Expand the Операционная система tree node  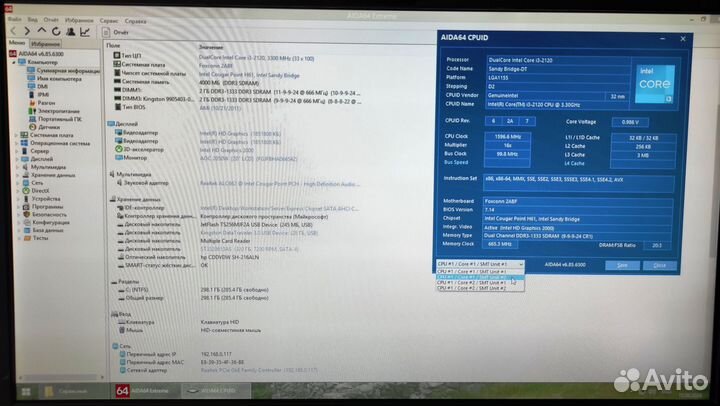[x=17, y=143]
